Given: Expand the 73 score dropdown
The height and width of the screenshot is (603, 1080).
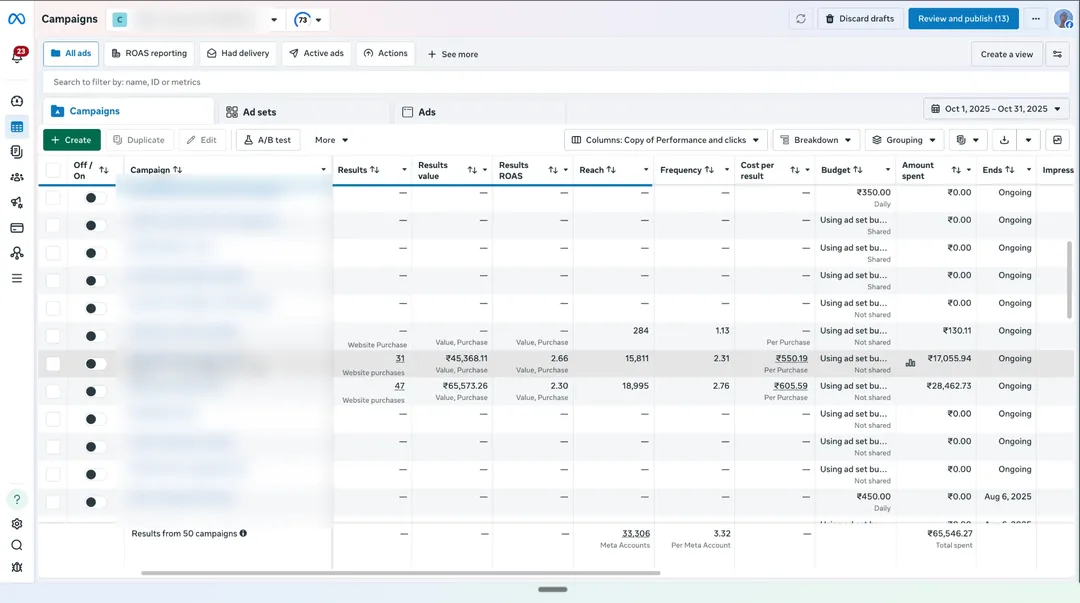Looking at the screenshot, I should coord(308,19).
